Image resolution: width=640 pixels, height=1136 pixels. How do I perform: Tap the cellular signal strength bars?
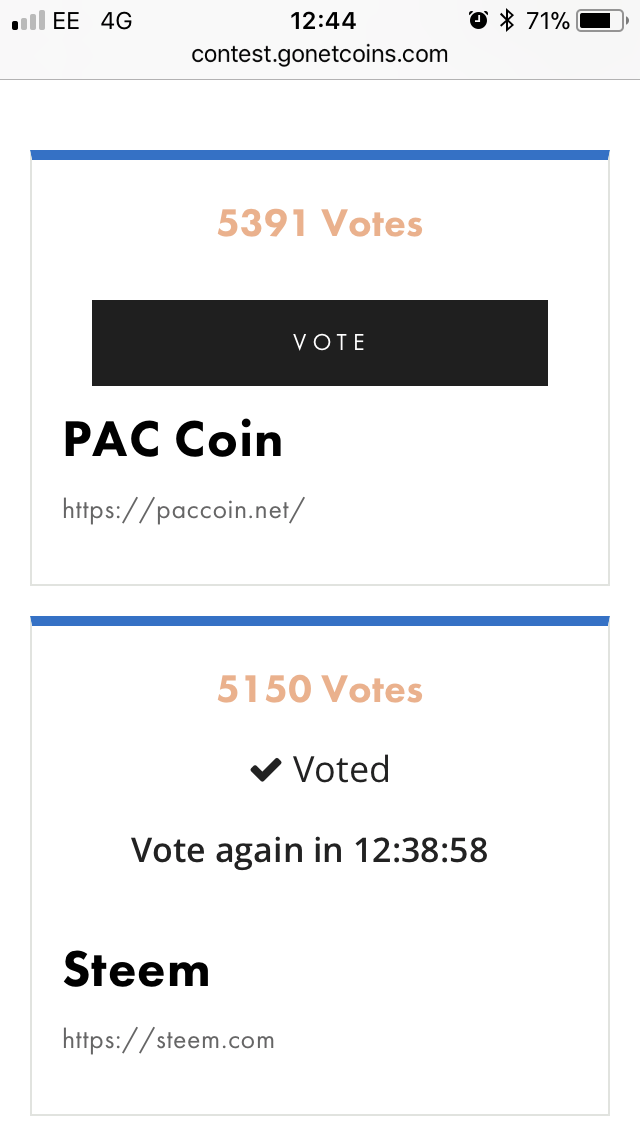(x=28, y=21)
